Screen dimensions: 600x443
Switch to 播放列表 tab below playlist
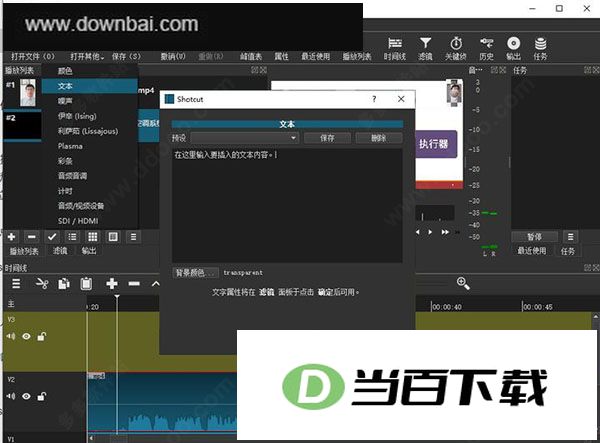(x=24, y=251)
